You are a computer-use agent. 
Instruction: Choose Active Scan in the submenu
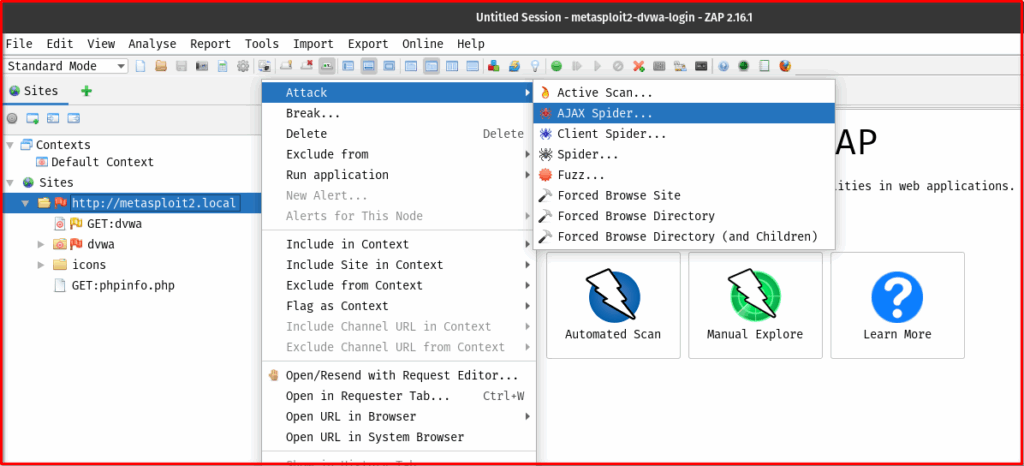click(x=684, y=93)
